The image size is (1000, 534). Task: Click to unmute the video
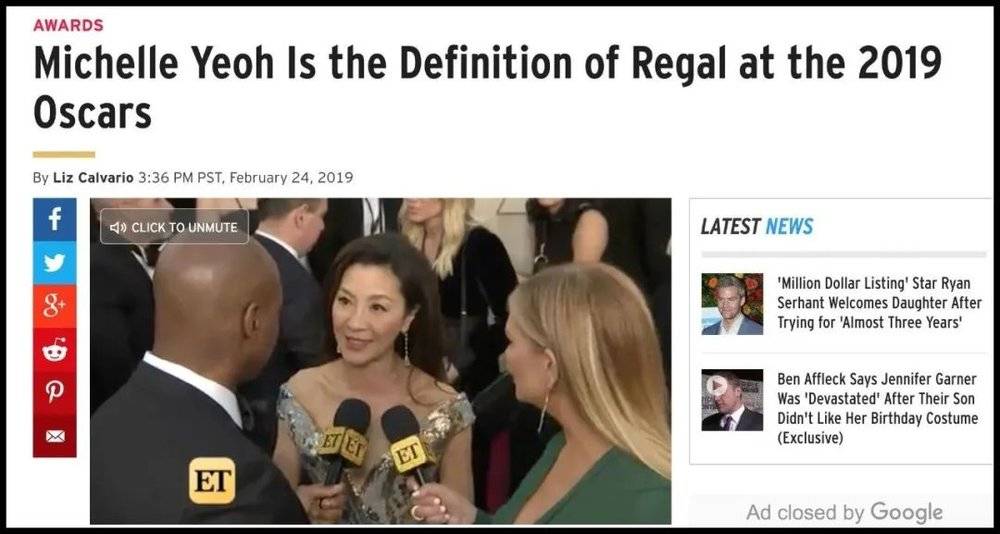(174, 226)
